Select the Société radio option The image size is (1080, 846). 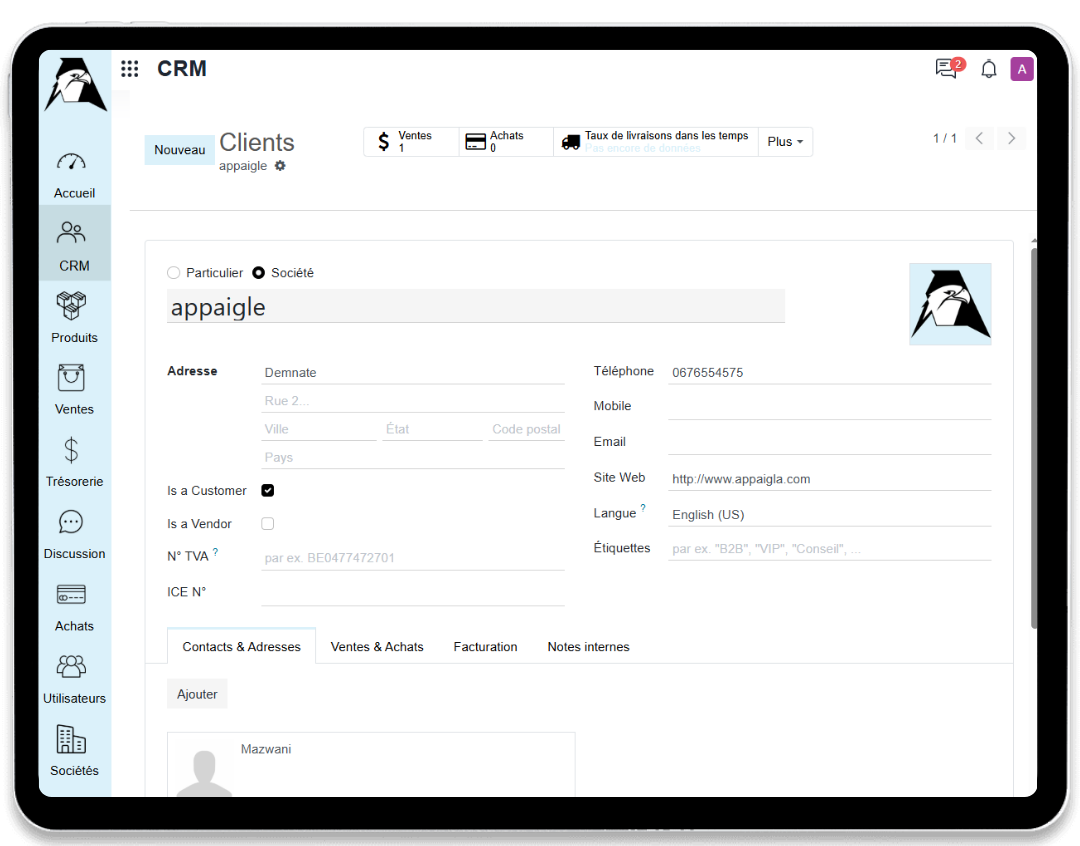tap(258, 273)
